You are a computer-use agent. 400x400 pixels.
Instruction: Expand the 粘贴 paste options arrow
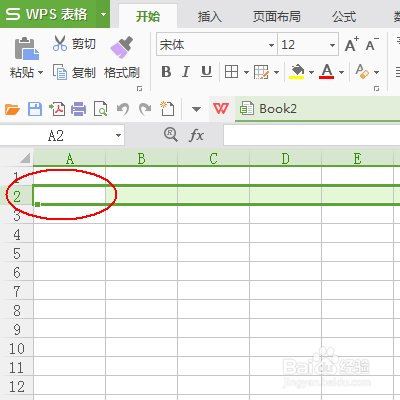coord(40,72)
